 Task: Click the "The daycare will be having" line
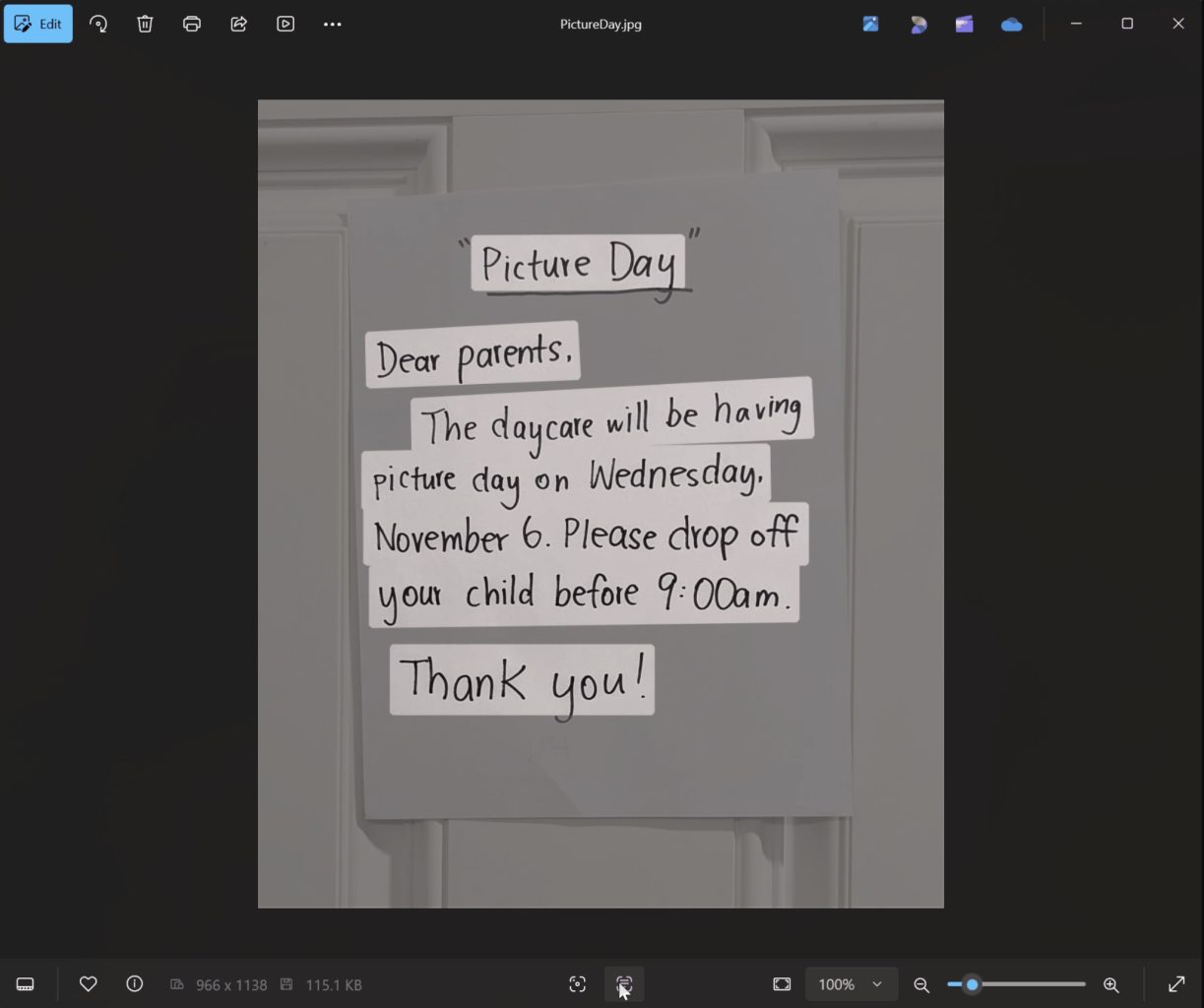[x=611, y=418]
